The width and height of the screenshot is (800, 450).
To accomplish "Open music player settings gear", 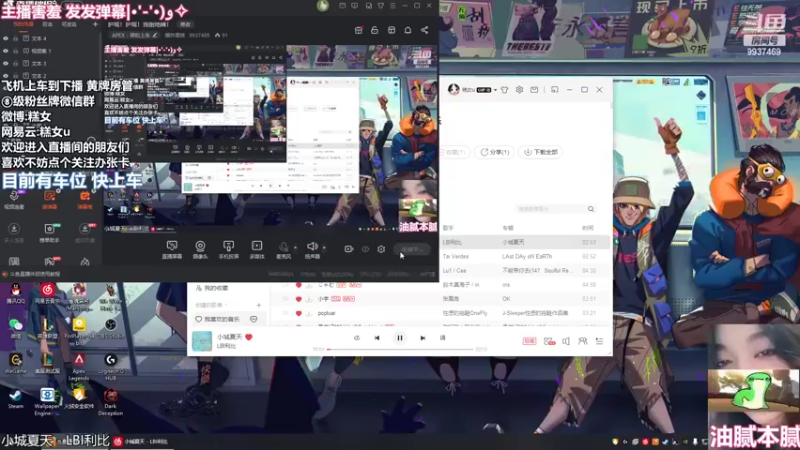I will tap(519, 90).
